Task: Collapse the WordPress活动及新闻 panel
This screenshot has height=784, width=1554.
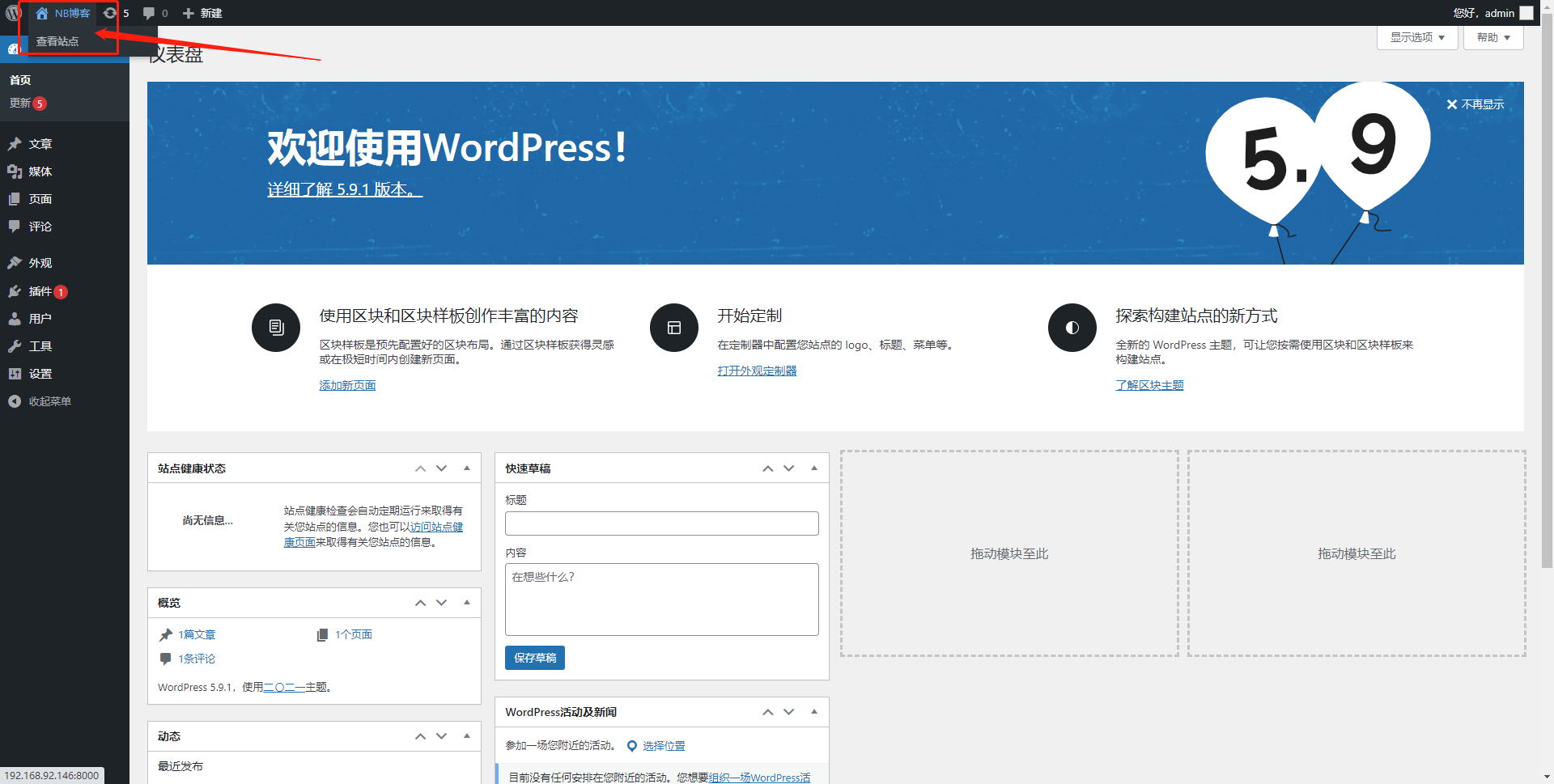Action: pos(814,712)
